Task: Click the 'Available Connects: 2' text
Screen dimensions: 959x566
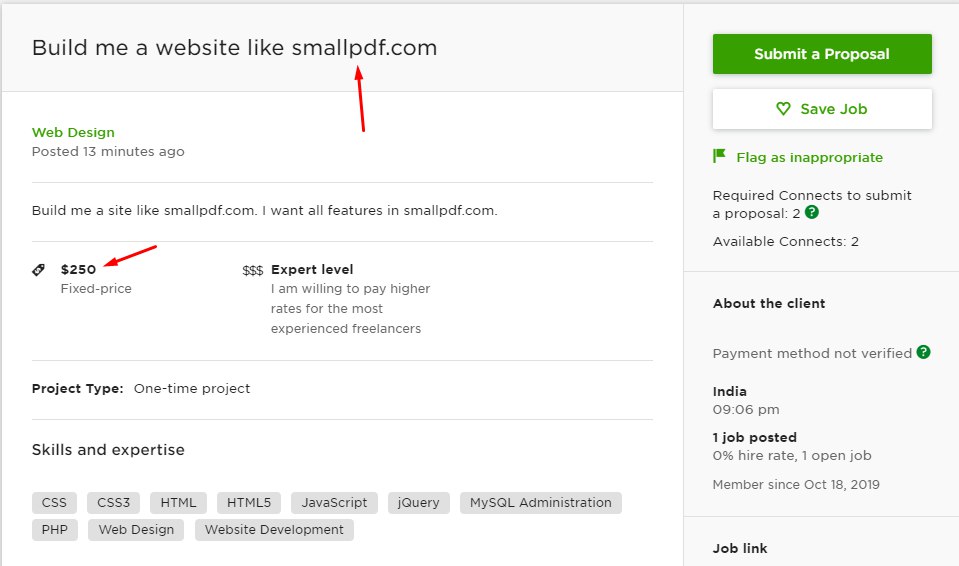Action: 785,241
